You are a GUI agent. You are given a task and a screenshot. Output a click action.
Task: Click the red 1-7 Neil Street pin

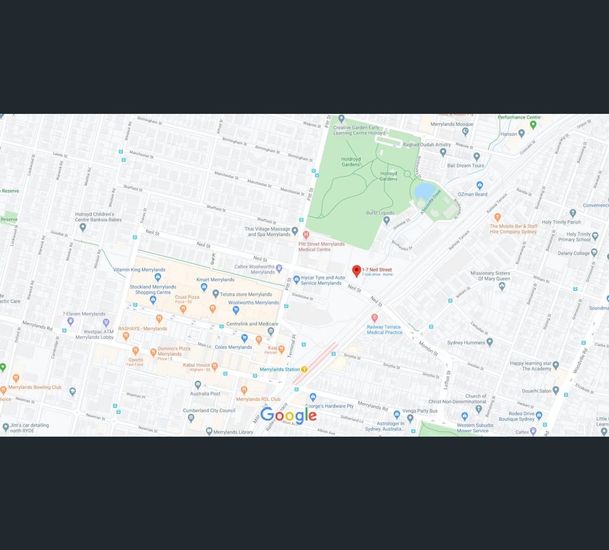(356, 271)
